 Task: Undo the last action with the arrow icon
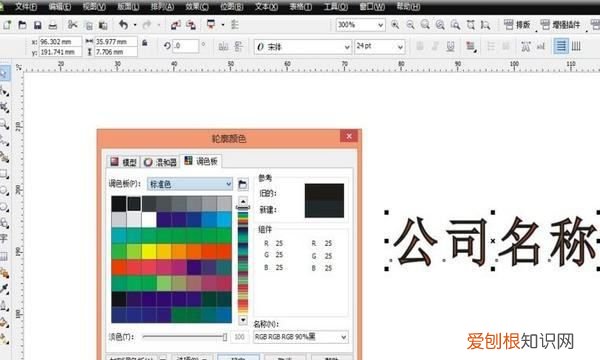pyautogui.click(x=123, y=25)
